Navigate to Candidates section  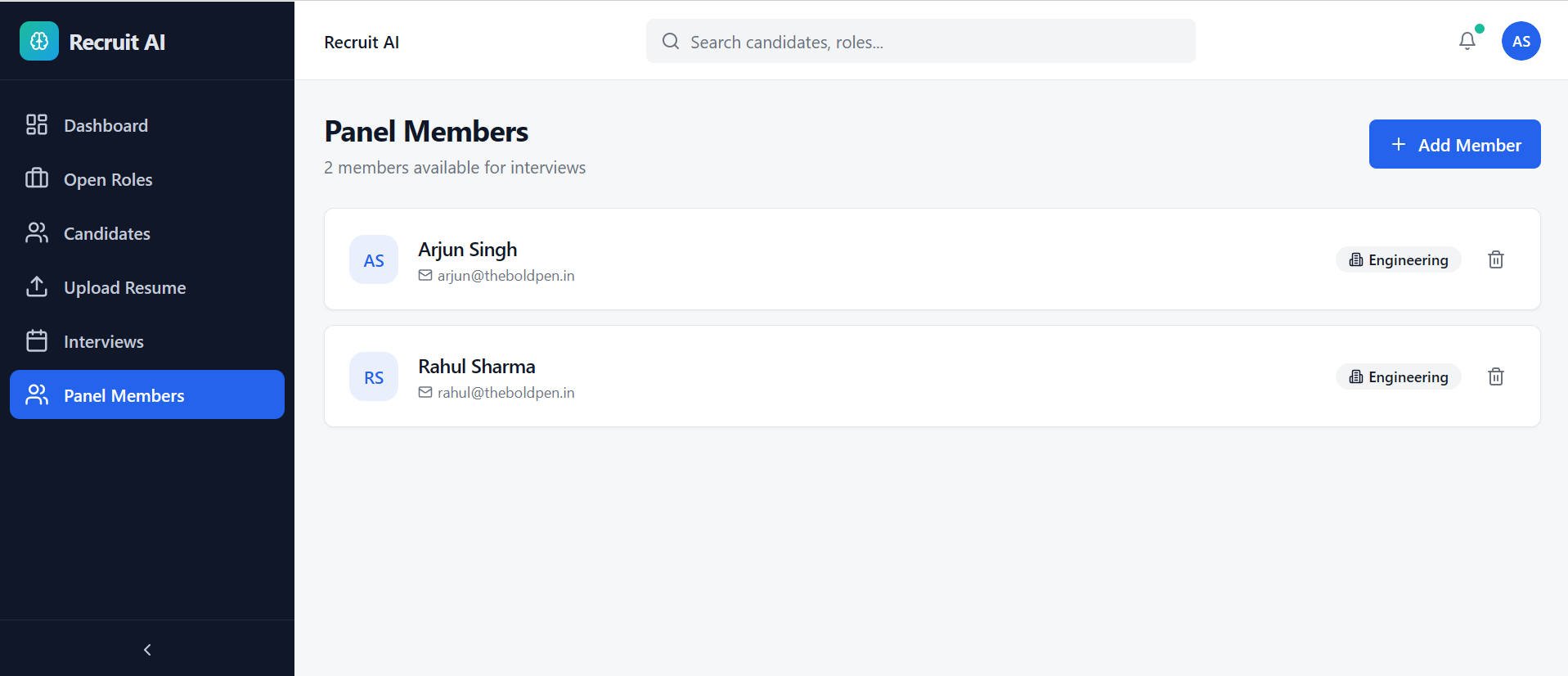click(x=106, y=234)
